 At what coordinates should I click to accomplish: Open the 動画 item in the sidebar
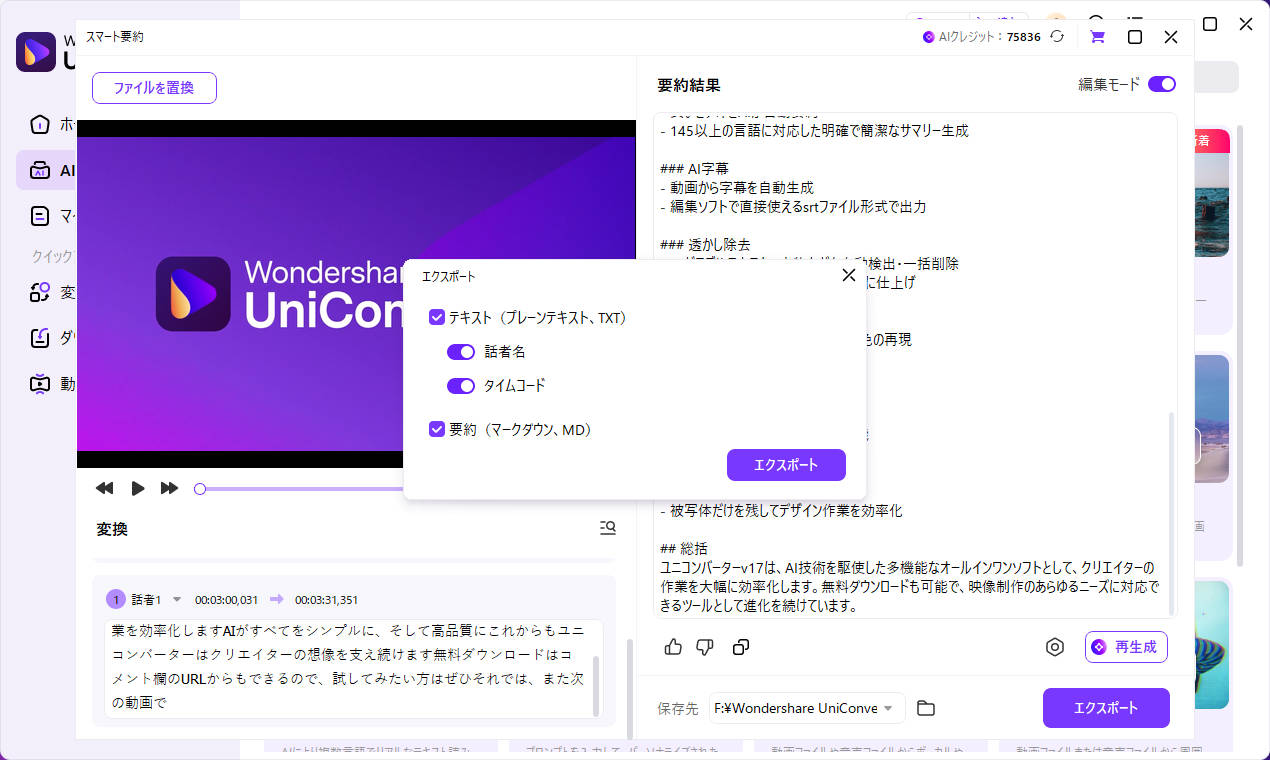coord(40,384)
